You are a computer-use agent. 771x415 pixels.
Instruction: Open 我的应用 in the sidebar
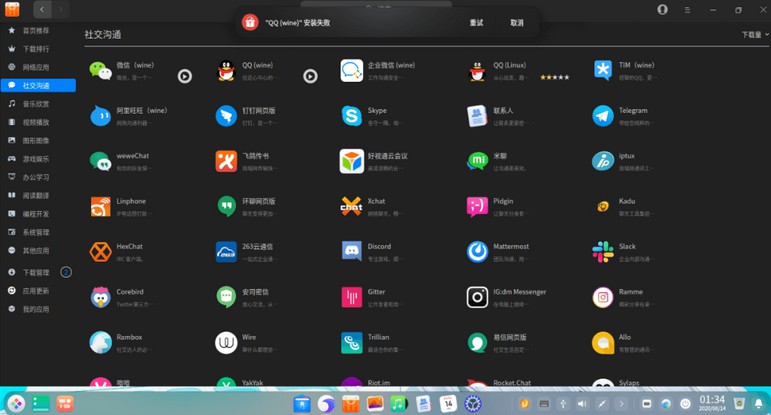coord(37,309)
